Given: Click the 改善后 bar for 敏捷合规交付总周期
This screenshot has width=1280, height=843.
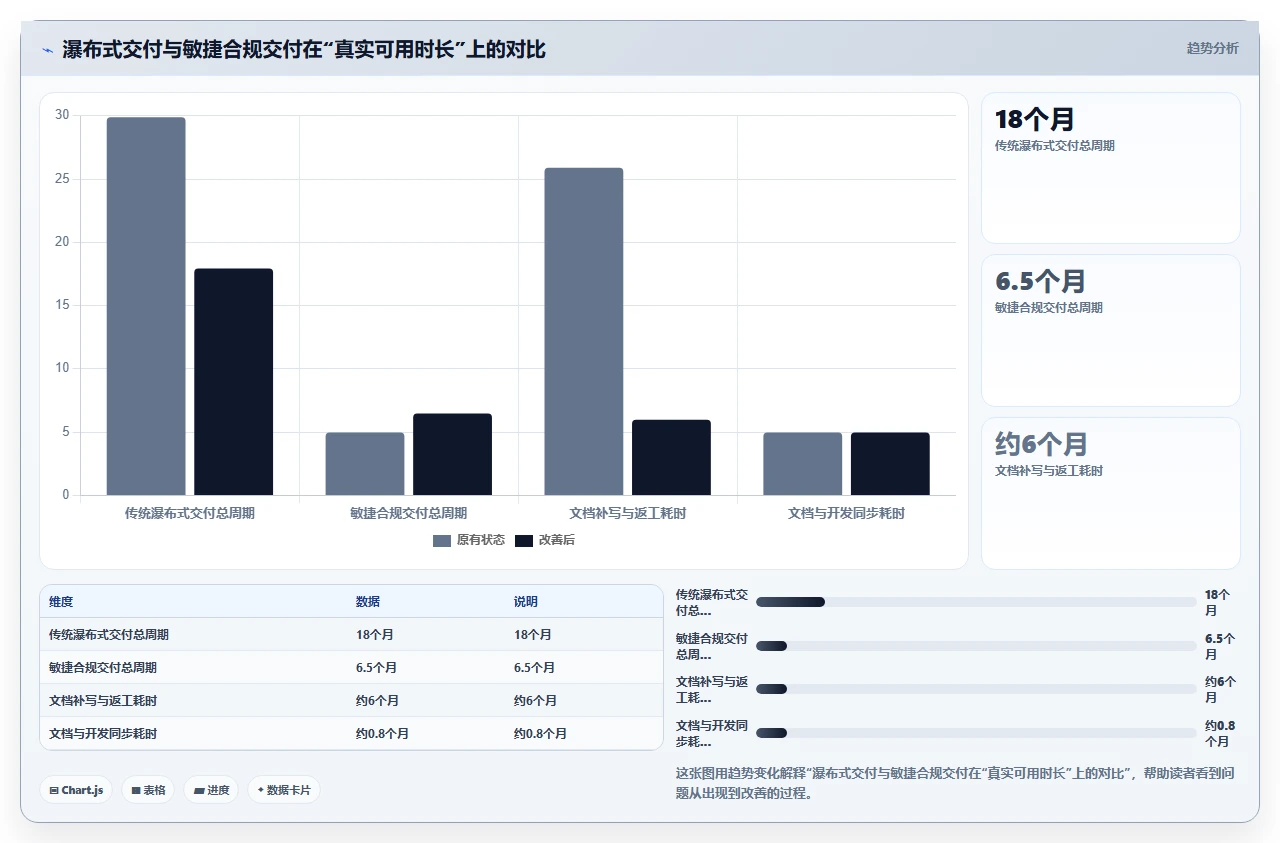Looking at the screenshot, I should pos(452,454).
